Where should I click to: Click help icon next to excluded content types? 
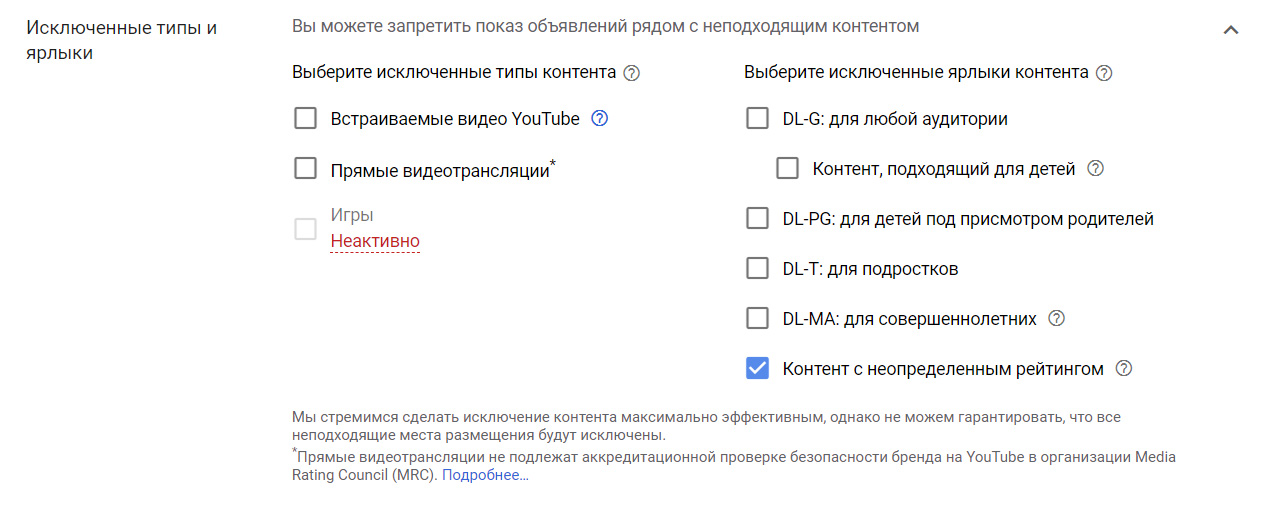point(631,73)
